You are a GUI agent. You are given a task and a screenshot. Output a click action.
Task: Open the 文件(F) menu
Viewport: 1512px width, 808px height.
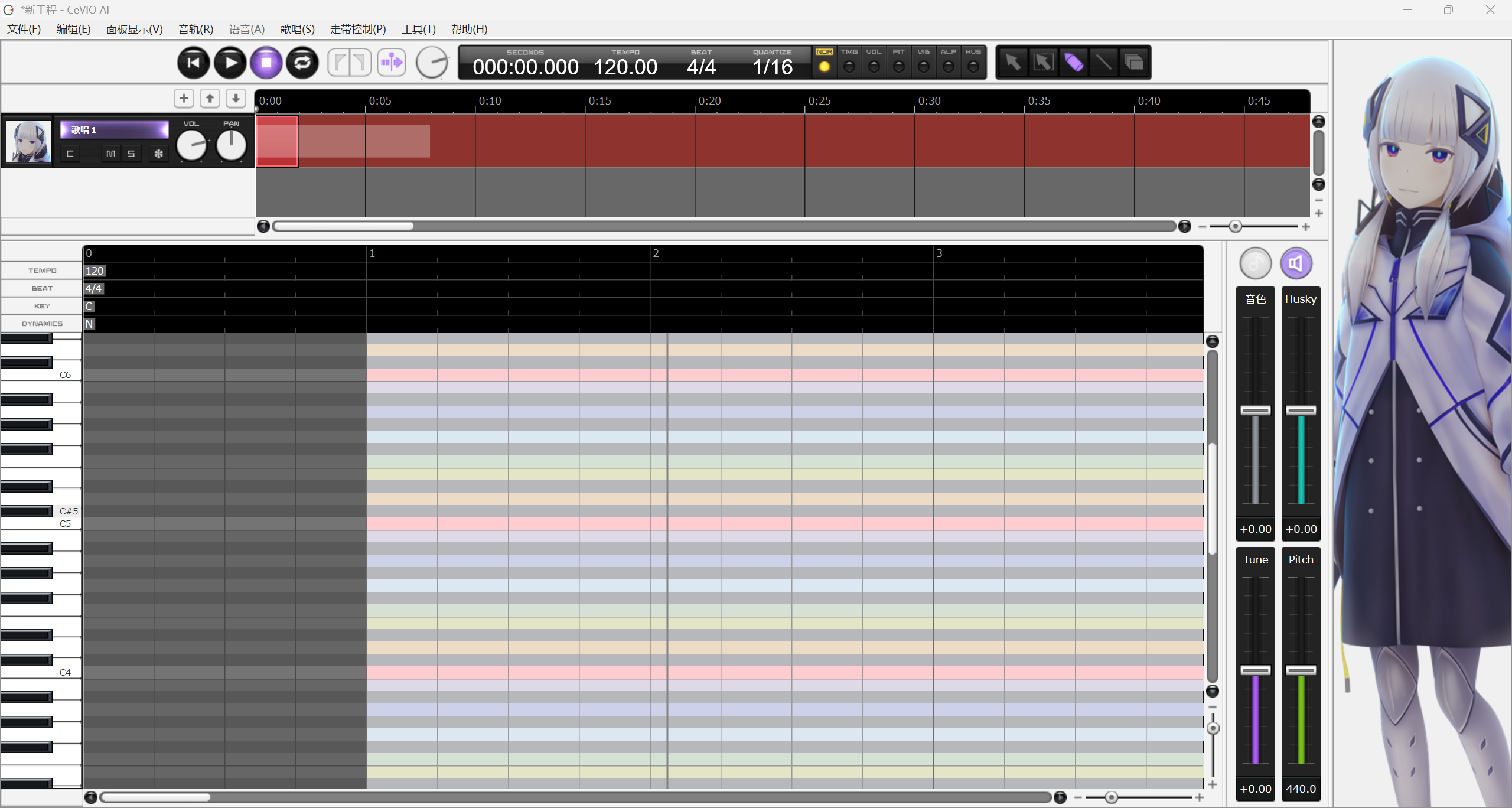point(24,29)
